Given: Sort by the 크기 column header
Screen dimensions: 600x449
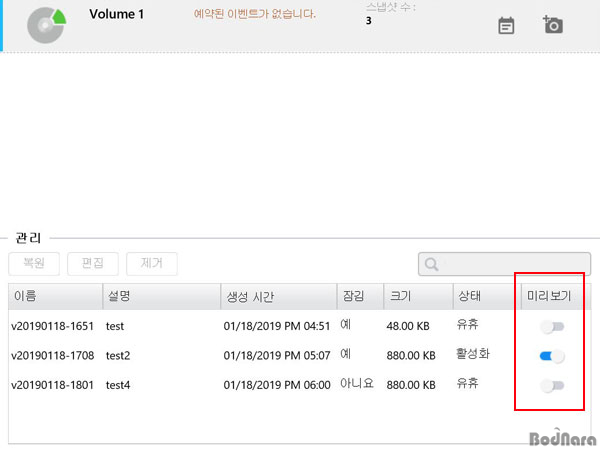Looking at the screenshot, I should [x=419, y=296].
